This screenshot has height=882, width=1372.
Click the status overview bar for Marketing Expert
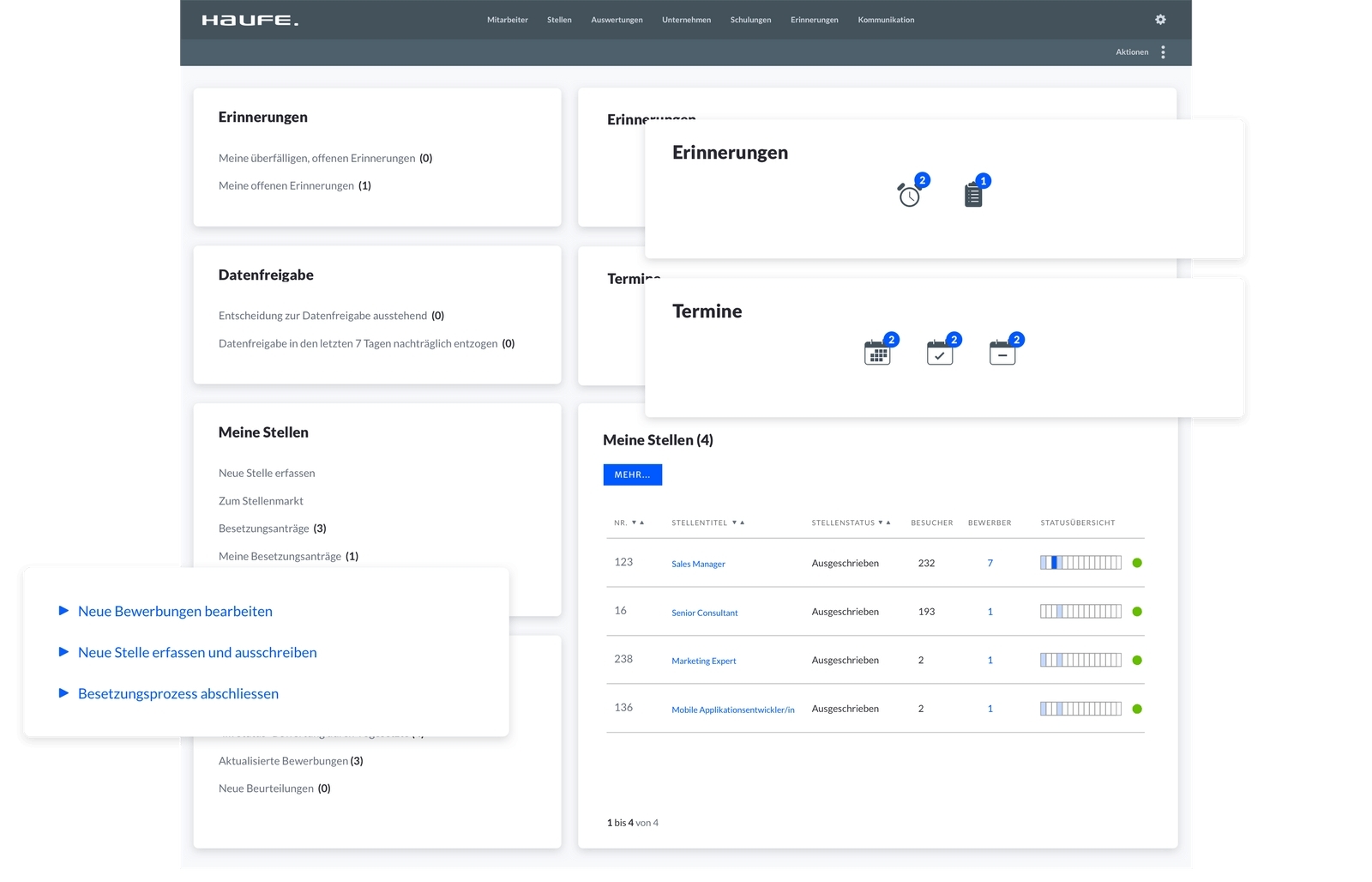click(x=1080, y=660)
